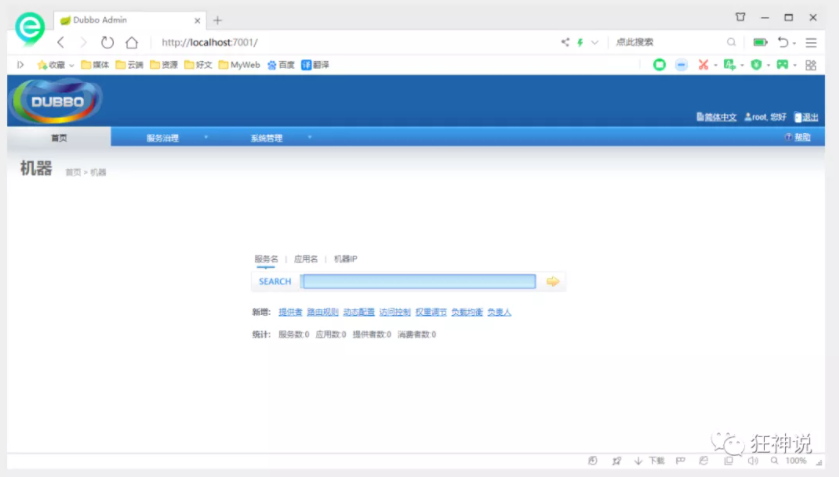Expand the address bar dropdown chevron
Screen dimensions: 839x477
[x=594, y=42]
